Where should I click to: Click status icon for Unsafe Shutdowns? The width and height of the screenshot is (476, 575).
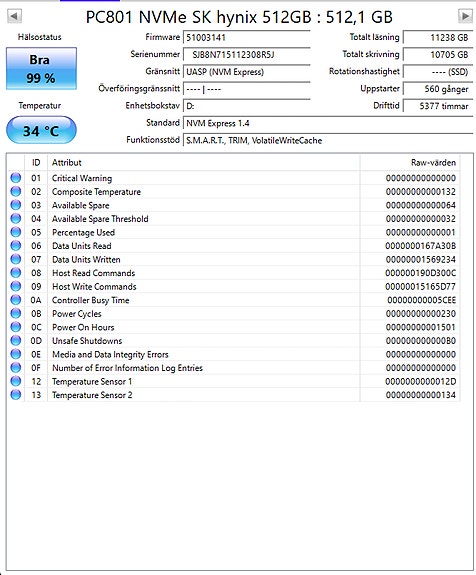[16, 341]
